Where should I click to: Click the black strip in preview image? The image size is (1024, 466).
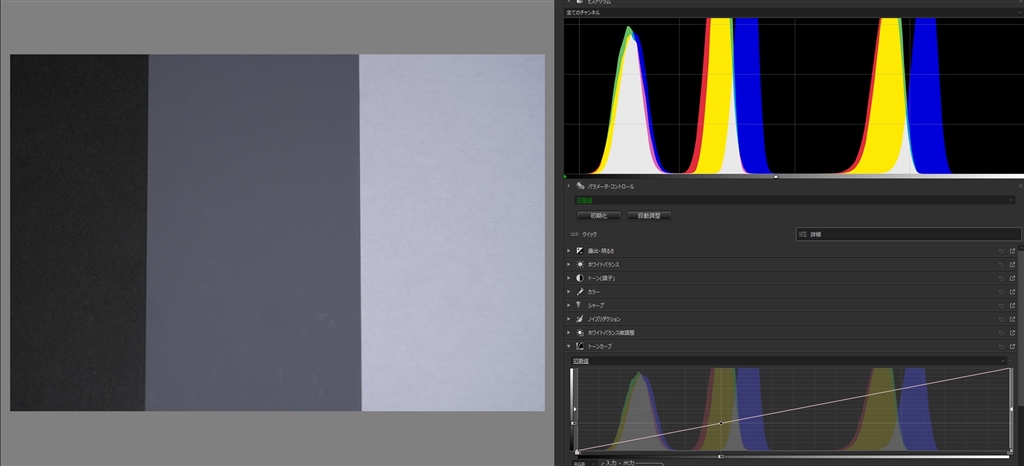pyautogui.click(x=78, y=232)
